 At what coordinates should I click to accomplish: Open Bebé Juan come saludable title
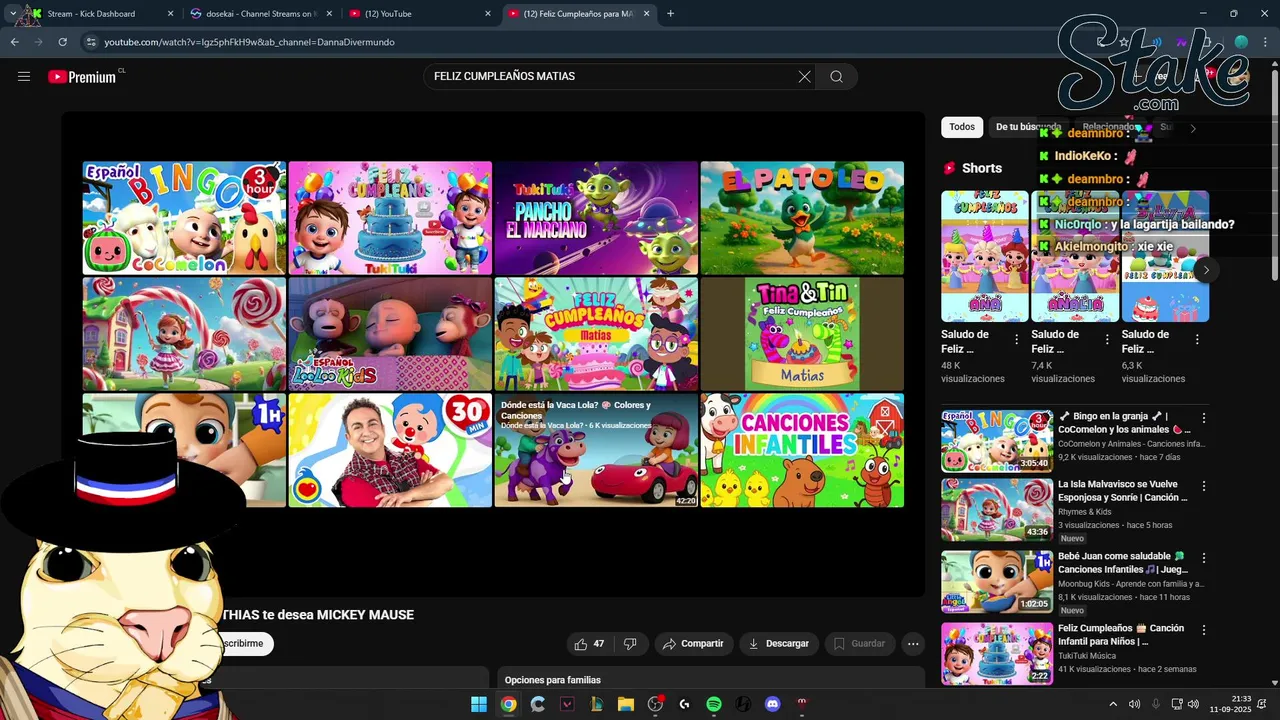[1122, 563]
